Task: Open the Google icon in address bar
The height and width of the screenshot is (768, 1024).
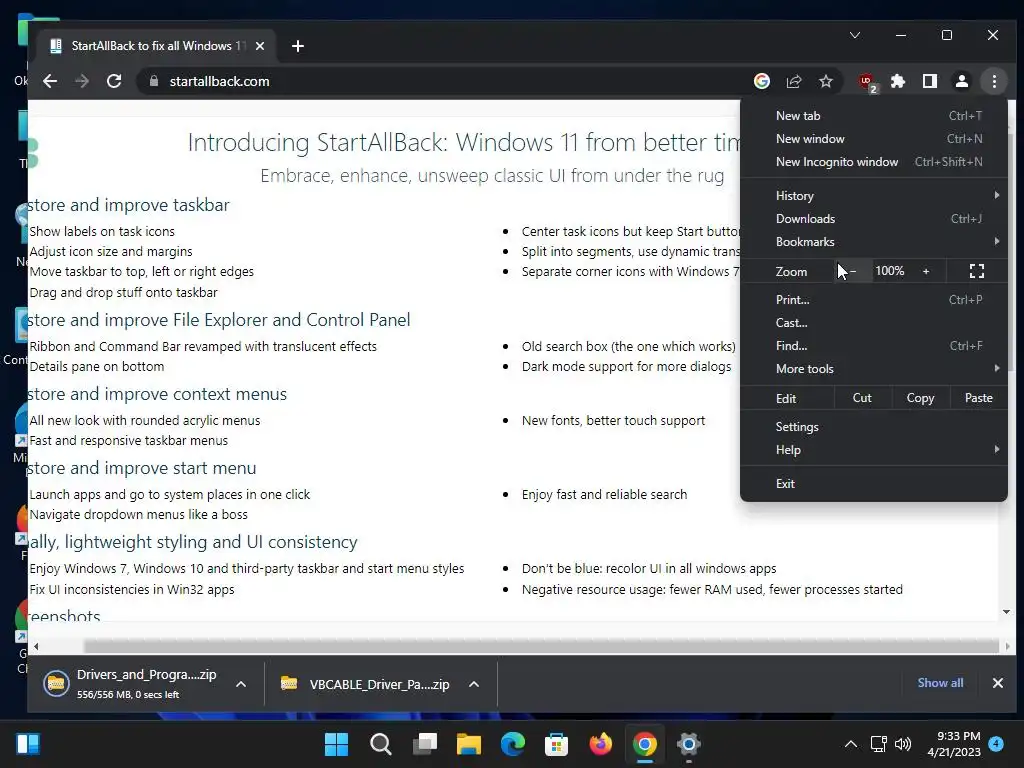Action: (x=761, y=81)
